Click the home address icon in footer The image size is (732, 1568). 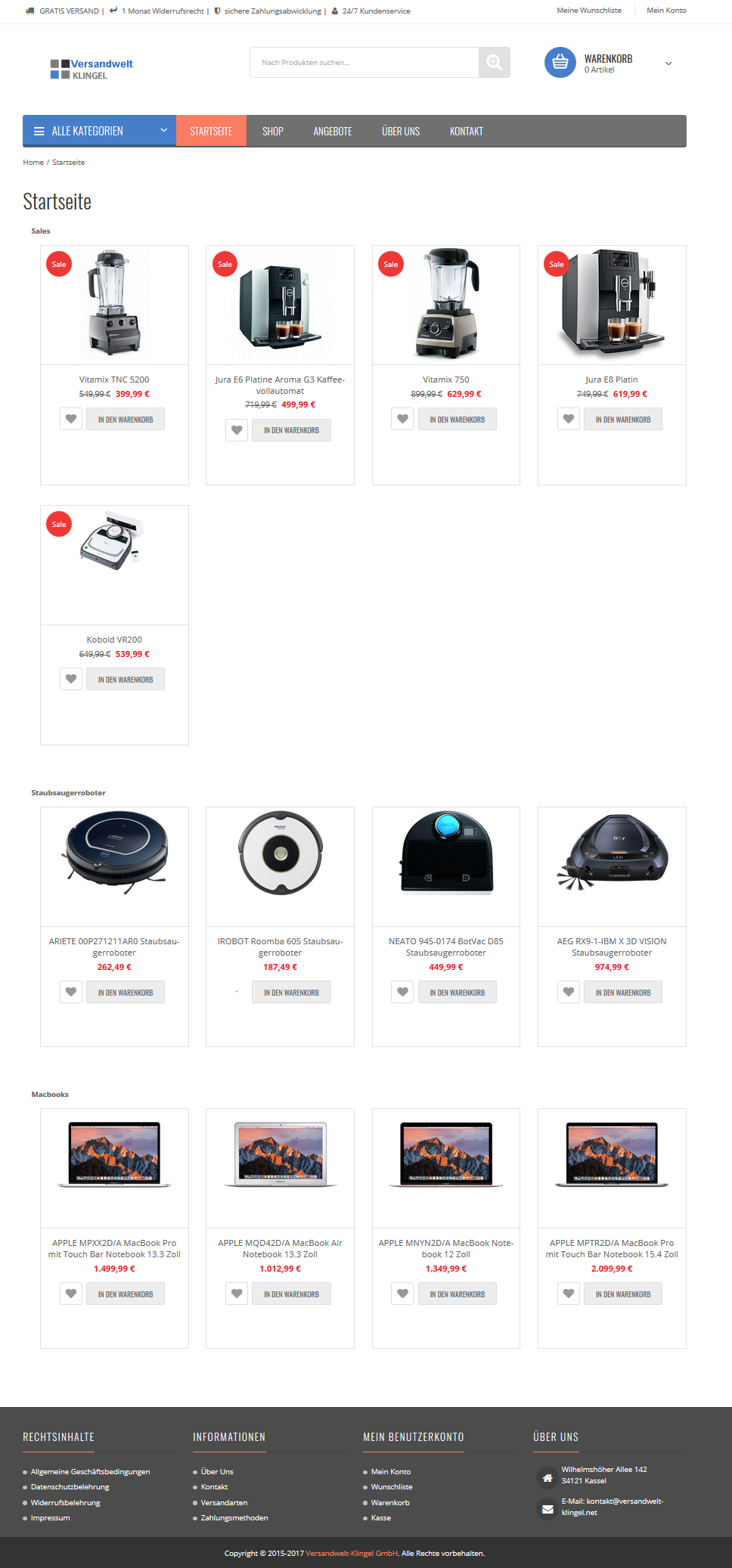(547, 1477)
